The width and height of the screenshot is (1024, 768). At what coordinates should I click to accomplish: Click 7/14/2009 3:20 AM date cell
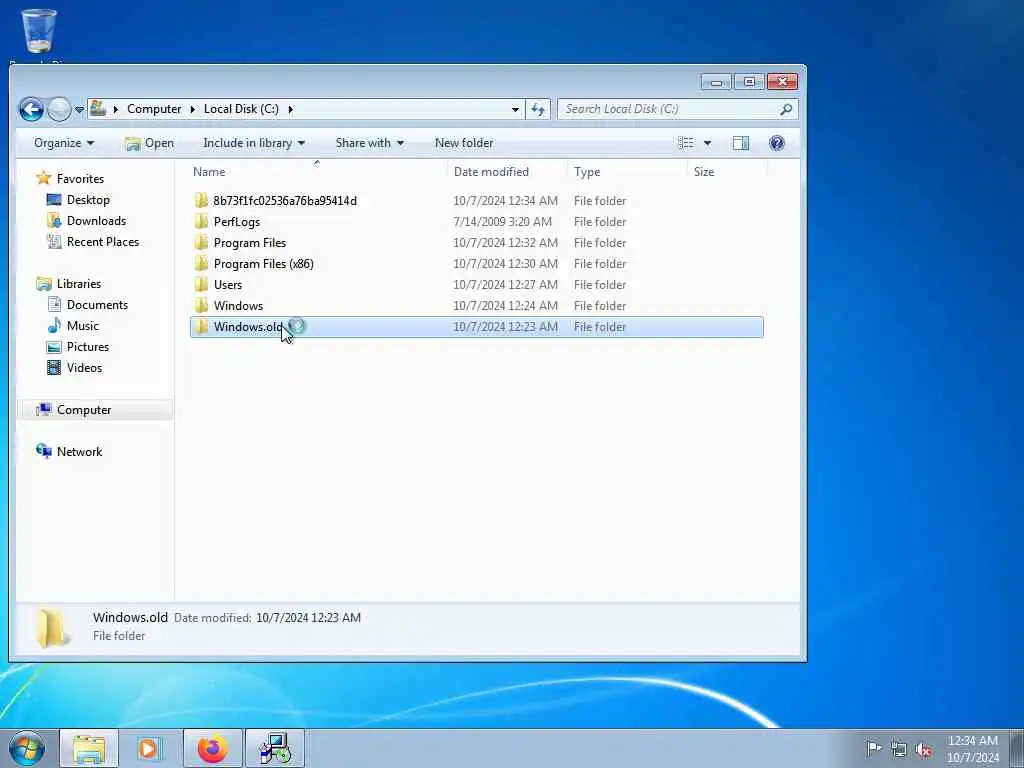tap(502, 222)
